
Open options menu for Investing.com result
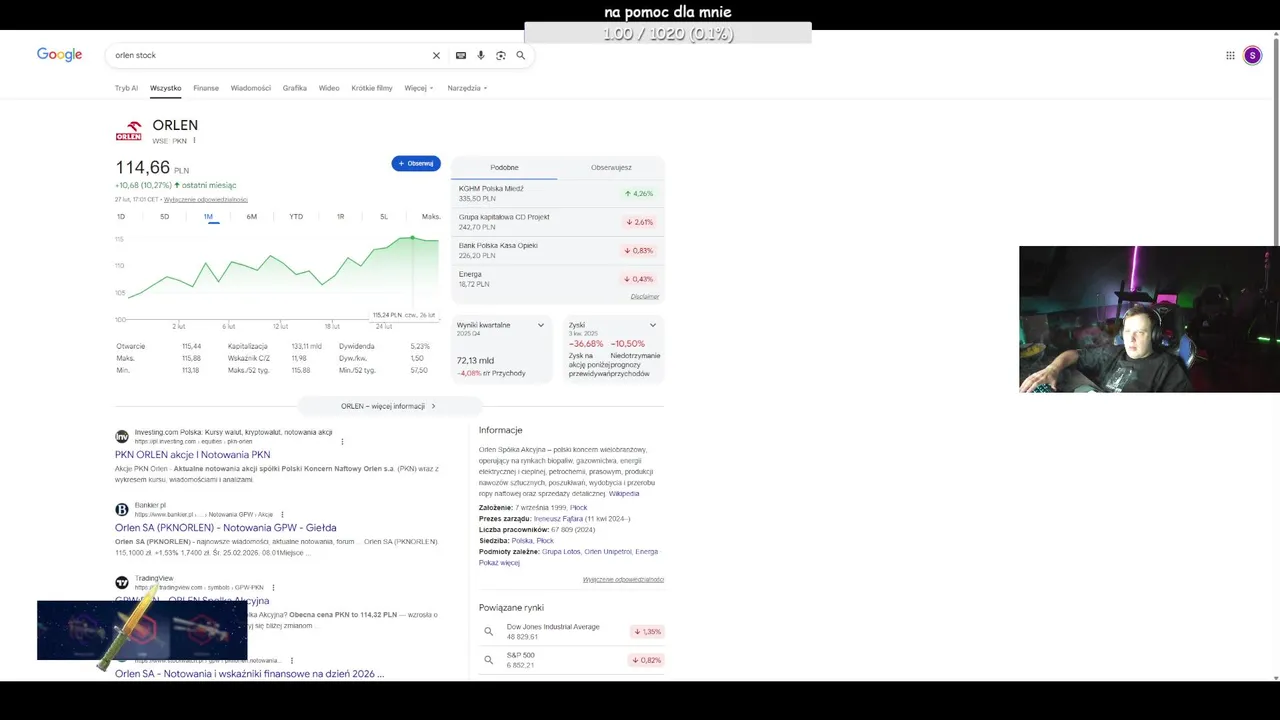point(342,442)
